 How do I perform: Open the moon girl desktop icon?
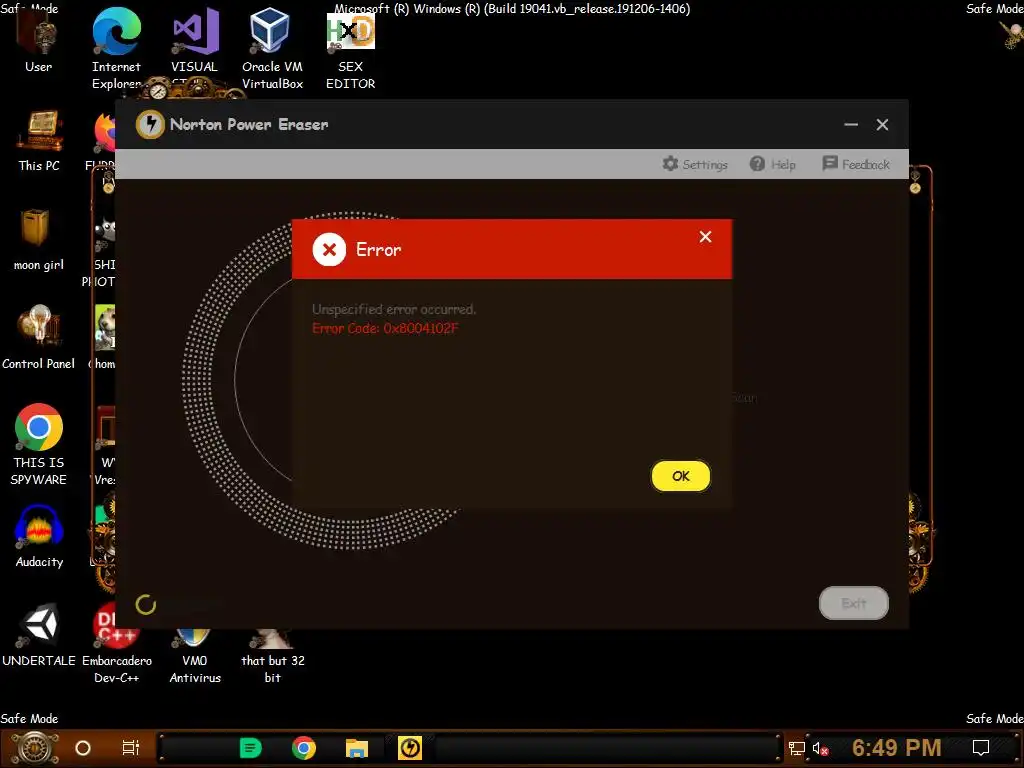(x=39, y=239)
